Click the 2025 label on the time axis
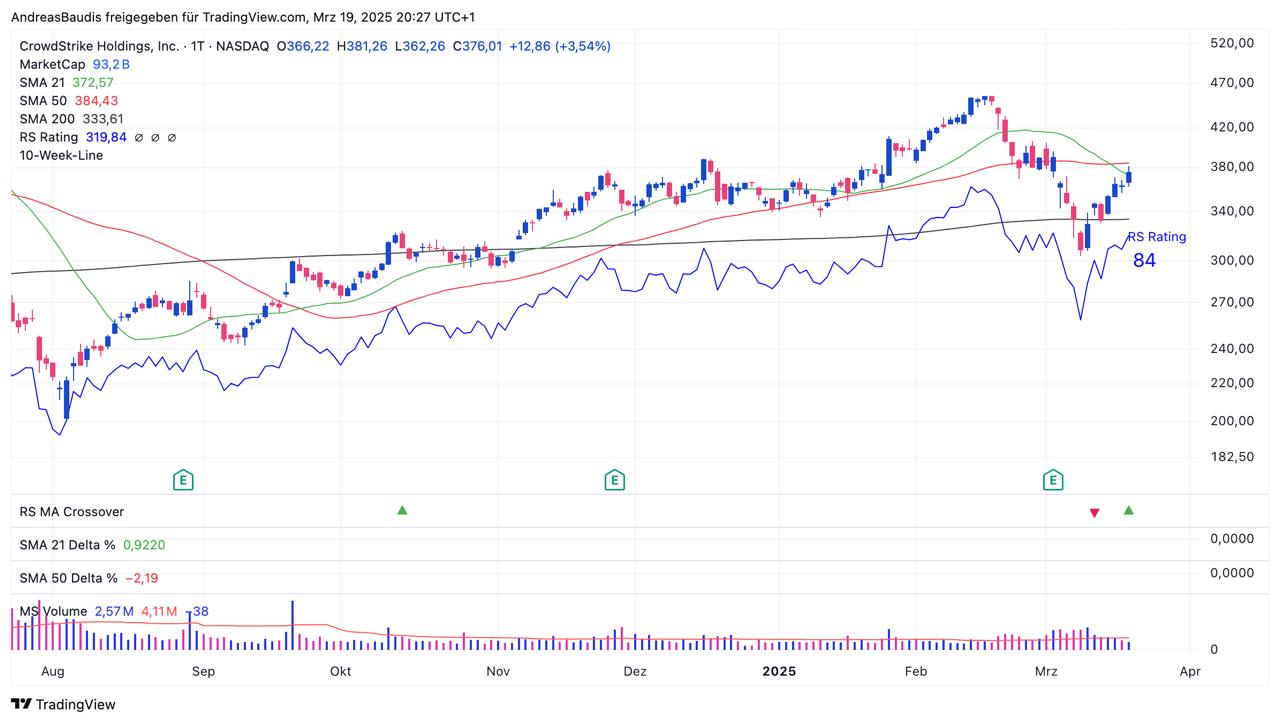 point(778,671)
